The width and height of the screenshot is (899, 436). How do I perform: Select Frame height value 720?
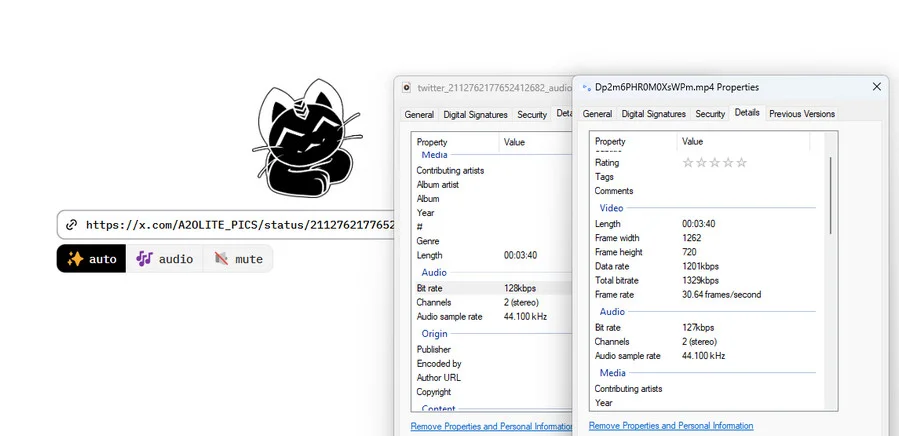pos(689,252)
